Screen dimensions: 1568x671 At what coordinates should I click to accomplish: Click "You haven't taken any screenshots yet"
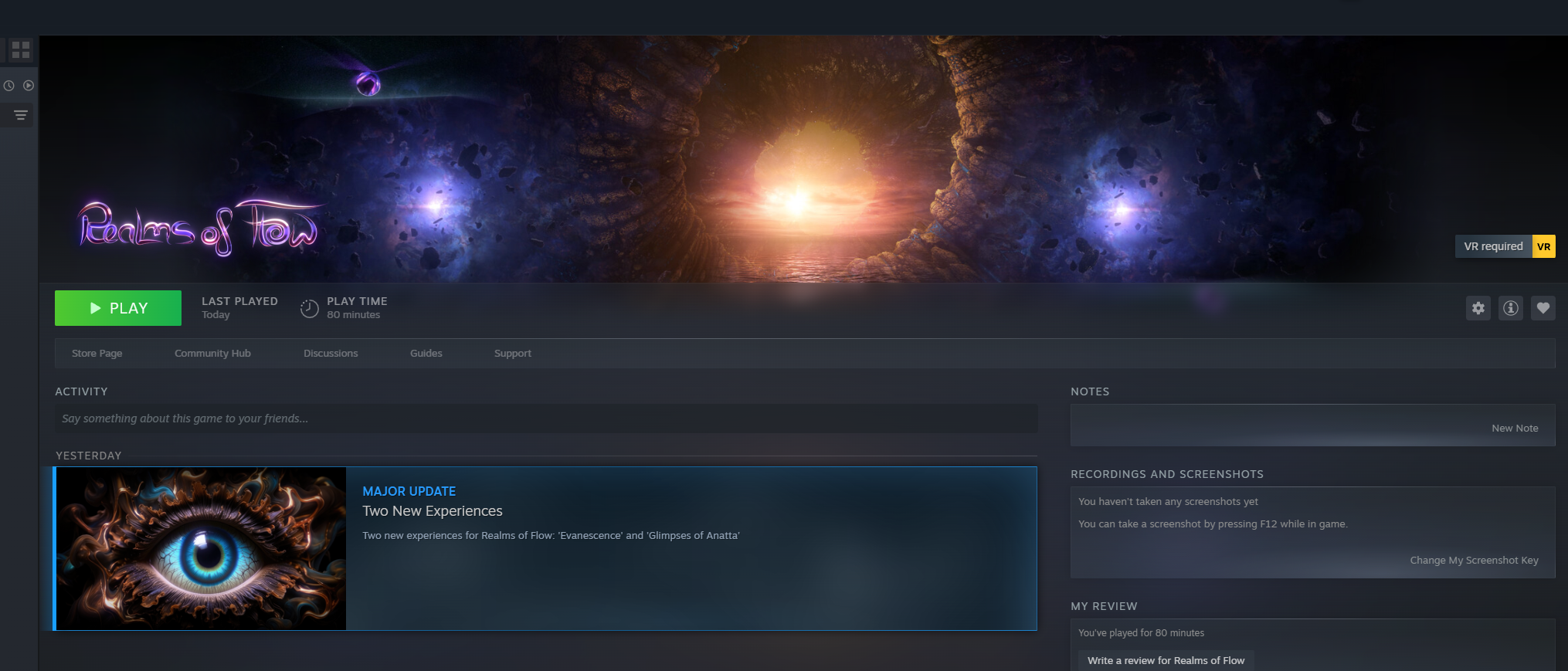(1168, 501)
